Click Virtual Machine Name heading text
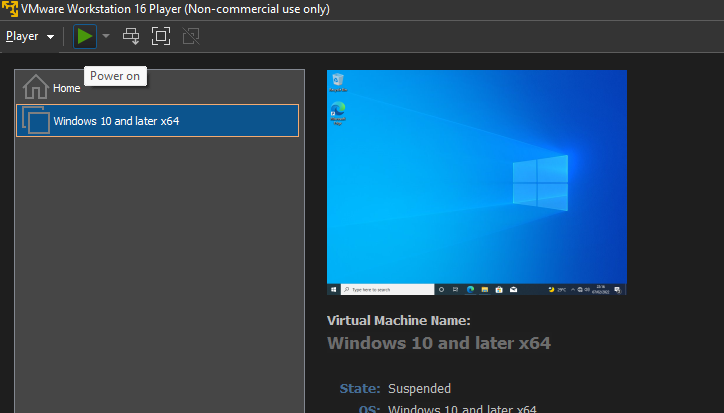This screenshot has width=724, height=413. point(398,321)
